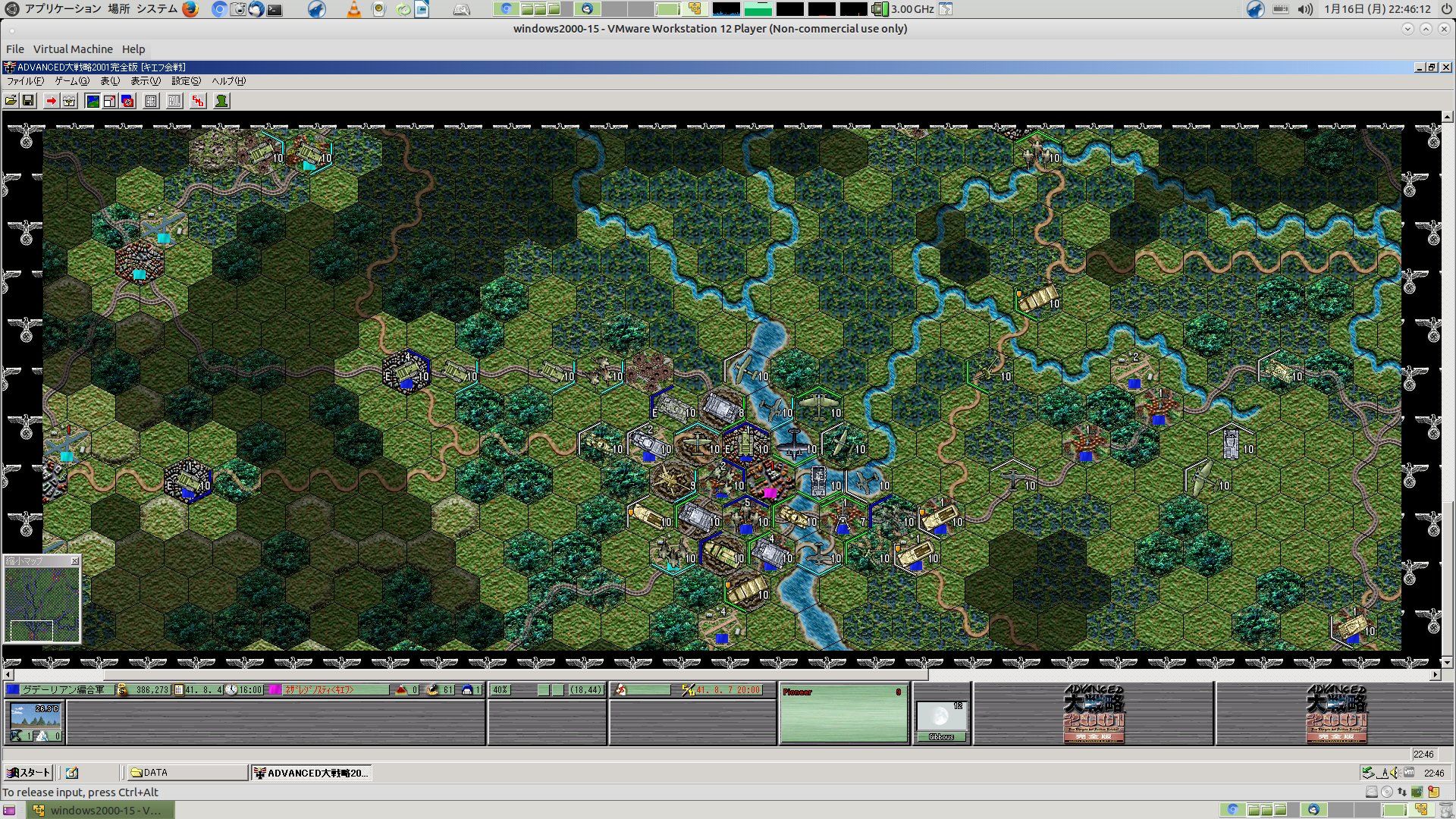Image resolution: width=1456 pixels, height=819 pixels.
Task: Click the blue and red emblem toolbar icon
Action: pos(127,101)
